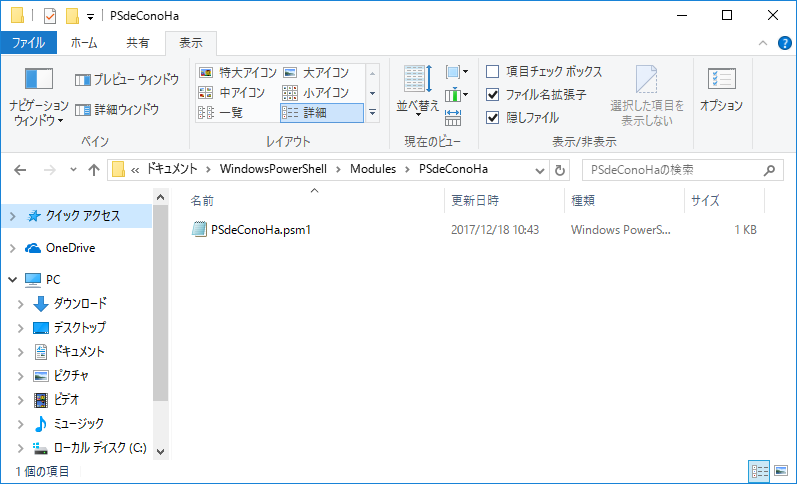Image resolution: width=797 pixels, height=484 pixels.
Task: Go up one folder level arrow
Action: coord(94,170)
